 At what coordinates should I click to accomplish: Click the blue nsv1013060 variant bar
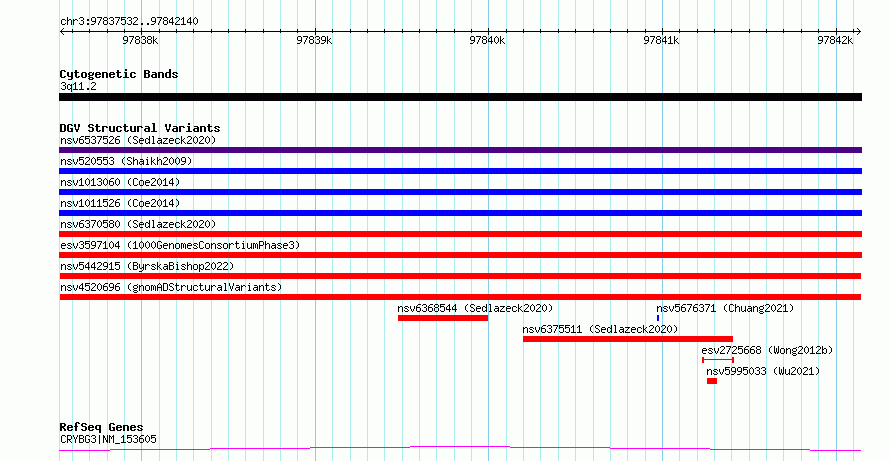460,192
